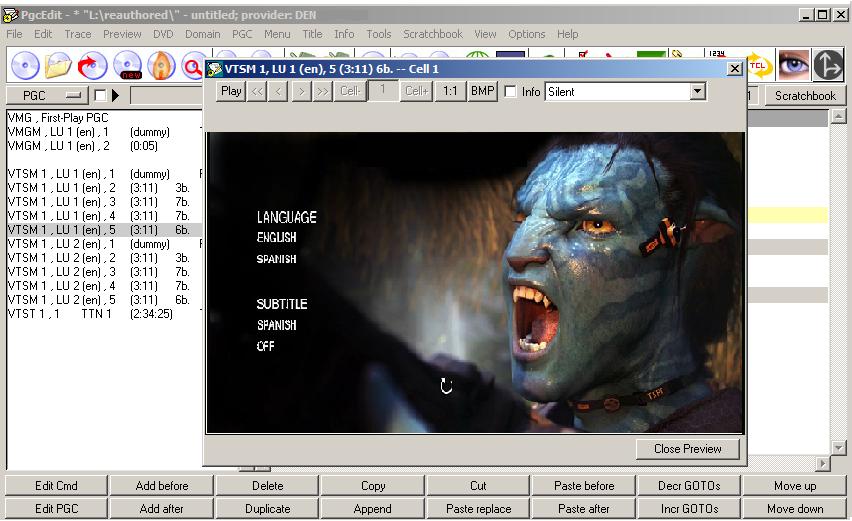Open the Edit menu
The height and width of the screenshot is (521, 852).
(43, 34)
